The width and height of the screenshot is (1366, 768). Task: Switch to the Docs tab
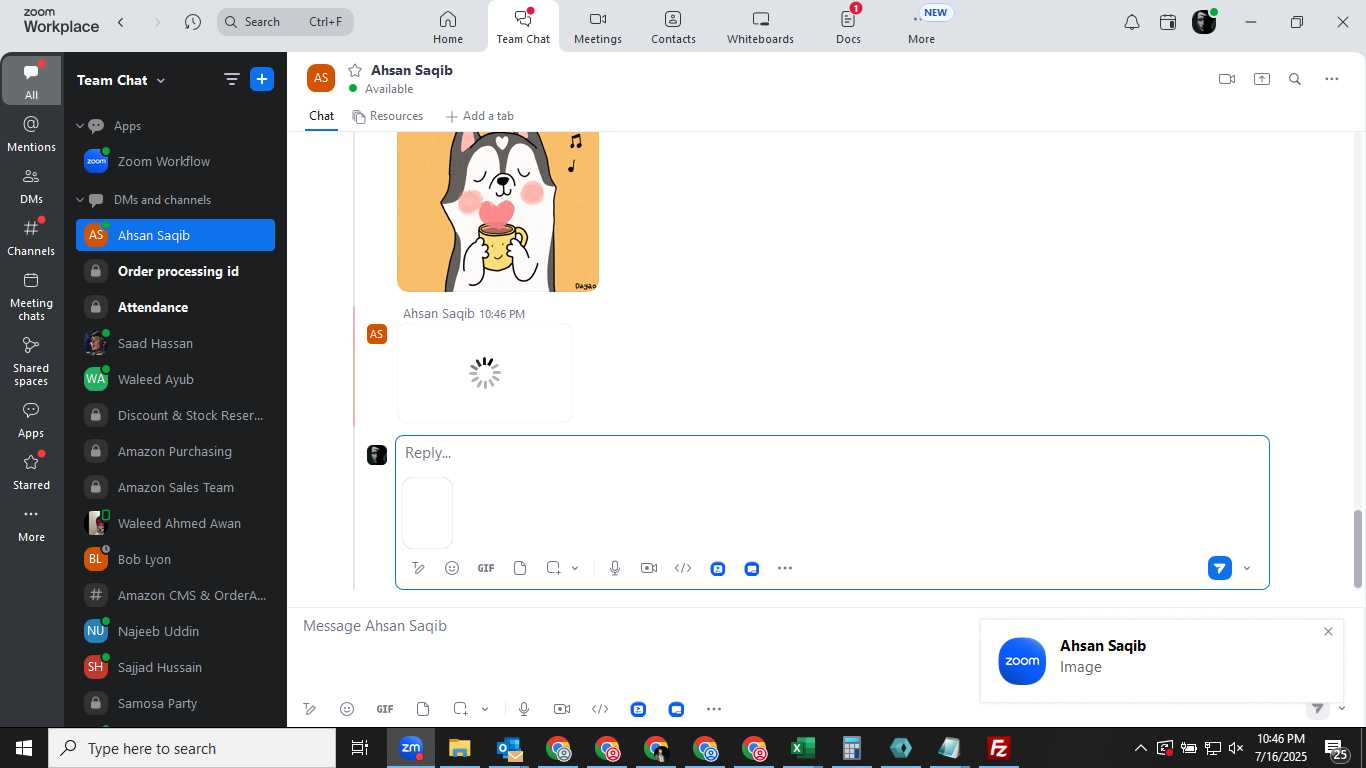click(848, 27)
